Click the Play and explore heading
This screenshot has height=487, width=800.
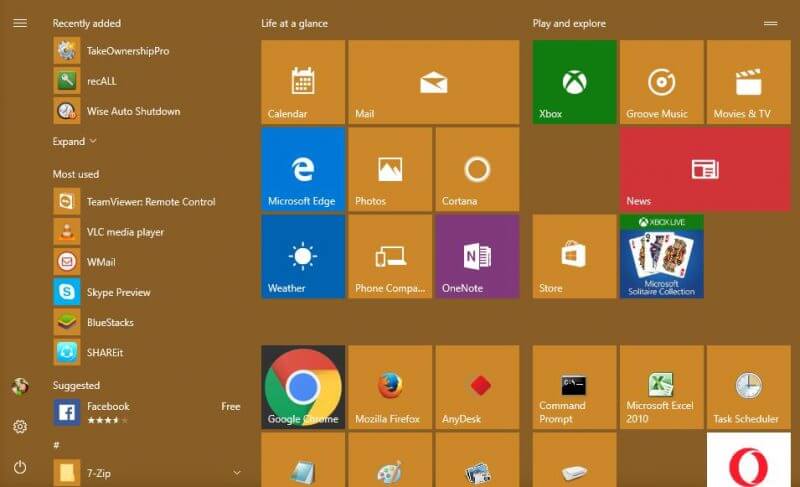coord(569,23)
